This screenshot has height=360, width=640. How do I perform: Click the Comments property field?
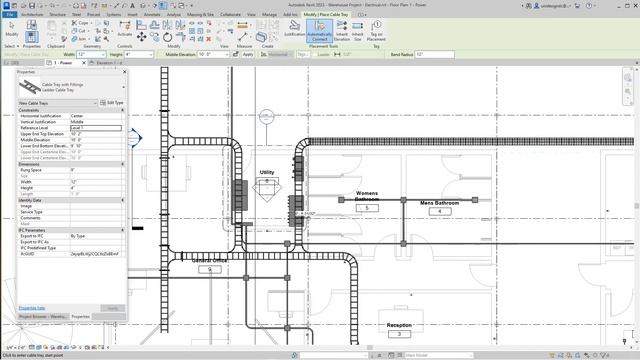coord(96,218)
